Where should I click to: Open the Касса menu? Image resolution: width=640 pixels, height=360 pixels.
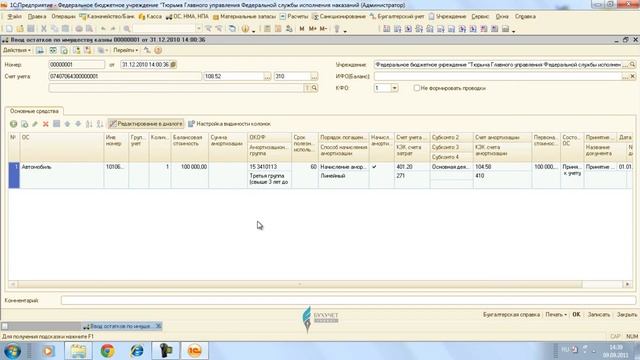tap(150, 17)
